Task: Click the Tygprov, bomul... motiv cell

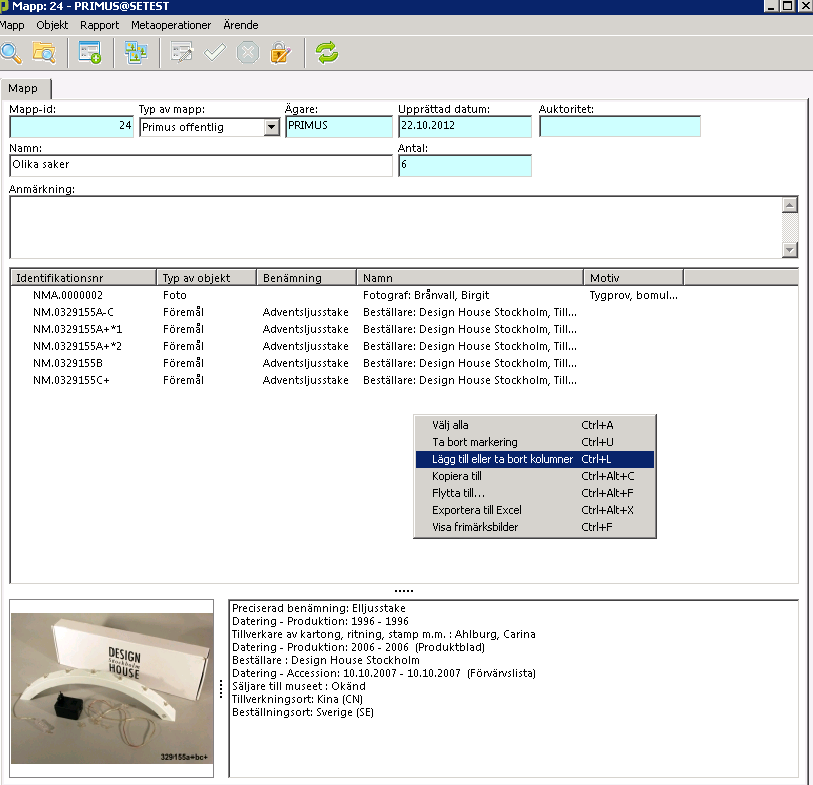Action: point(633,295)
